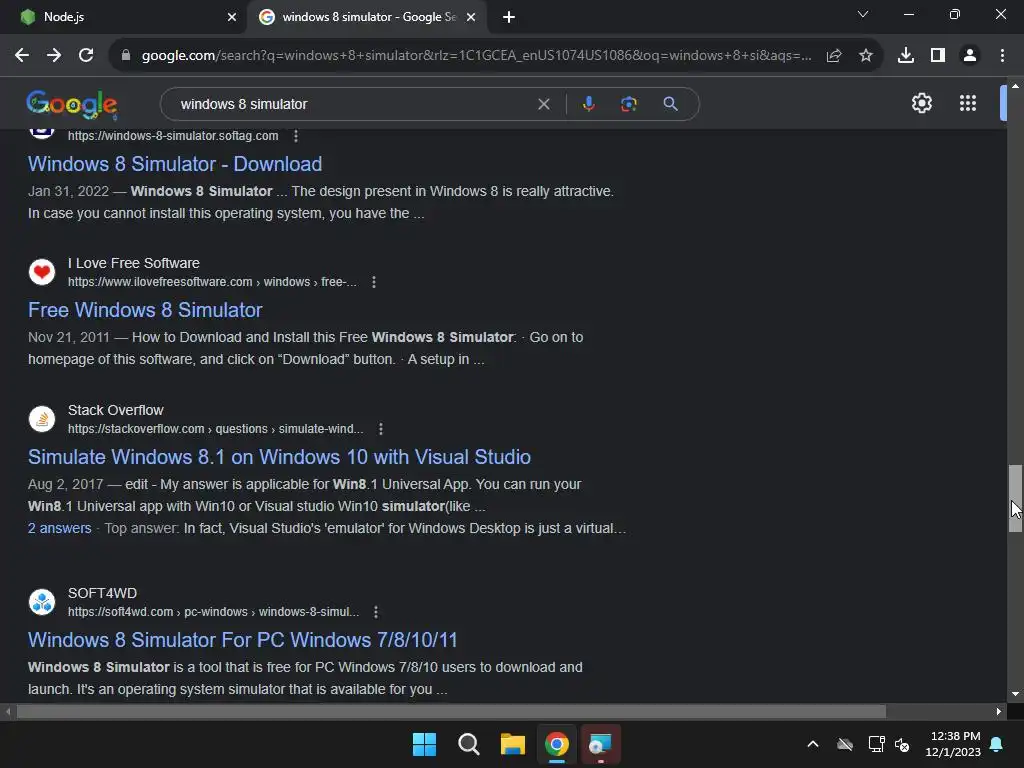Viewport: 1024px width, 768px height.
Task: Show hidden system tray icons
Action: (813, 744)
